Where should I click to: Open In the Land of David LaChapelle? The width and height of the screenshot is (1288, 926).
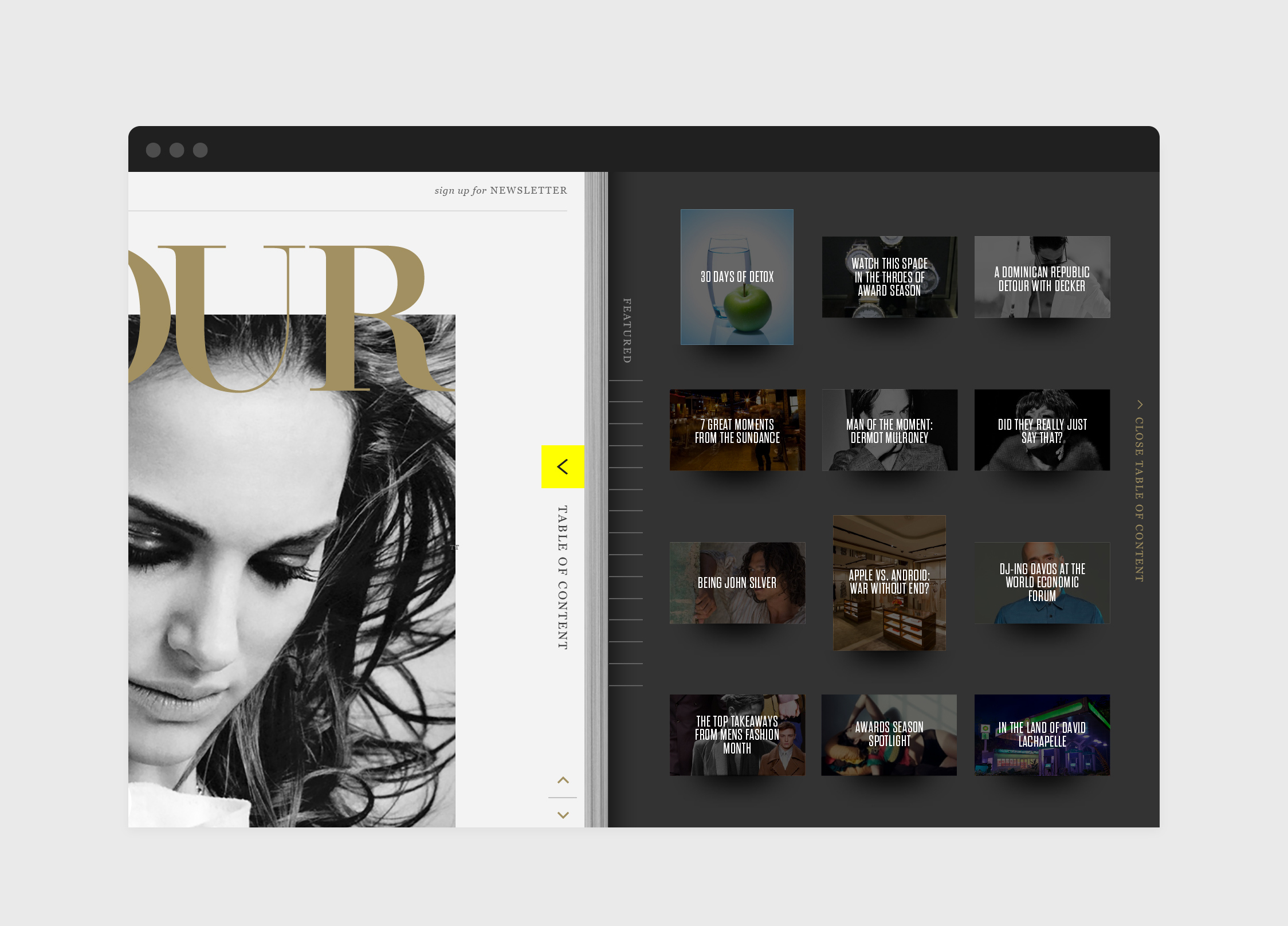[1042, 735]
